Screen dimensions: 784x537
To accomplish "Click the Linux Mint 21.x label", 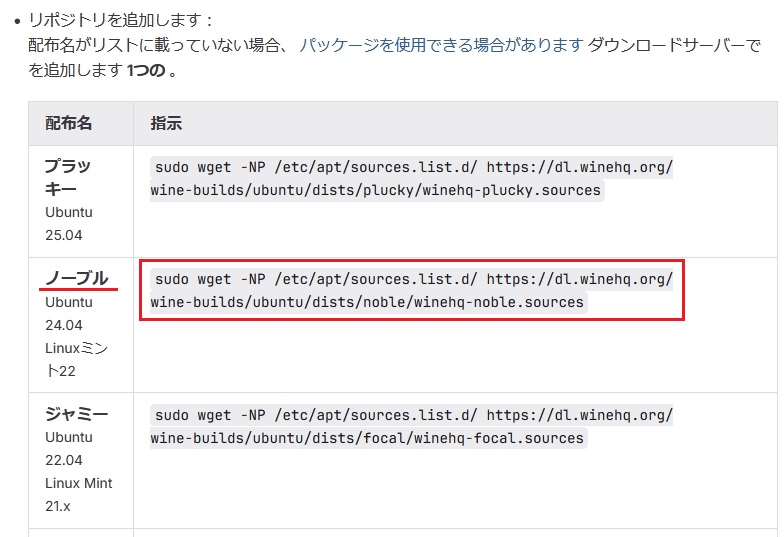I will click(78, 495).
